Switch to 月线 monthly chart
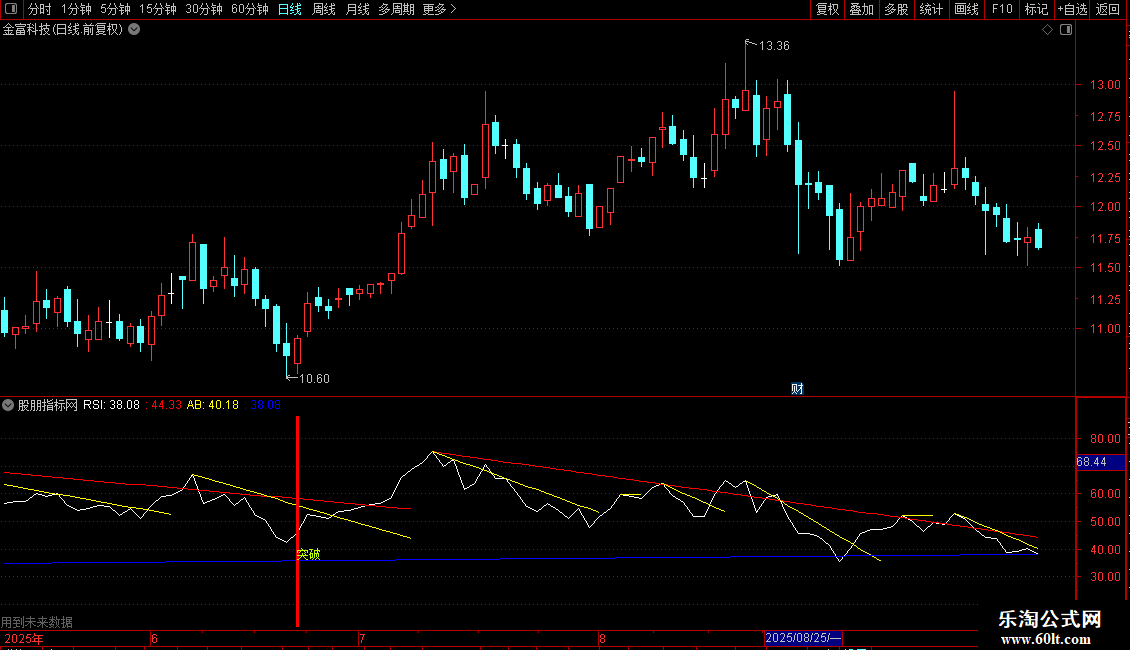The height and width of the screenshot is (650, 1130). [x=357, y=9]
